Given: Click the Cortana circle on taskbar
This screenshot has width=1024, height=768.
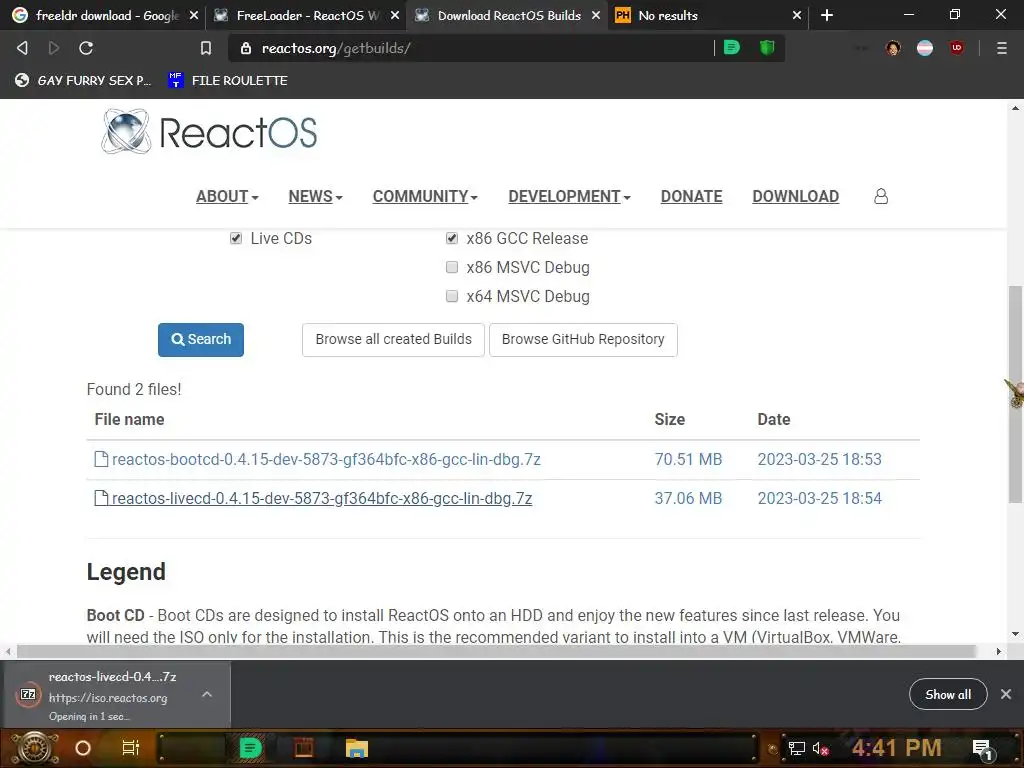Looking at the screenshot, I should (x=83, y=748).
